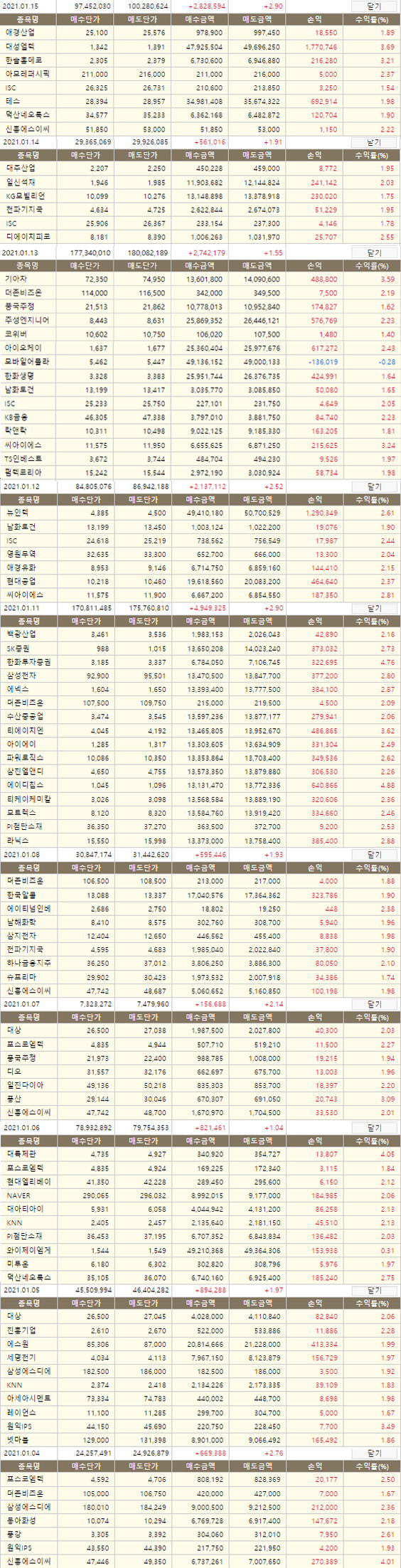Close the 2021.01.15 trade section with 닫기
Image resolution: width=401 pixels, height=1568 pixels.
pyautogui.click(x=374, y=6)
